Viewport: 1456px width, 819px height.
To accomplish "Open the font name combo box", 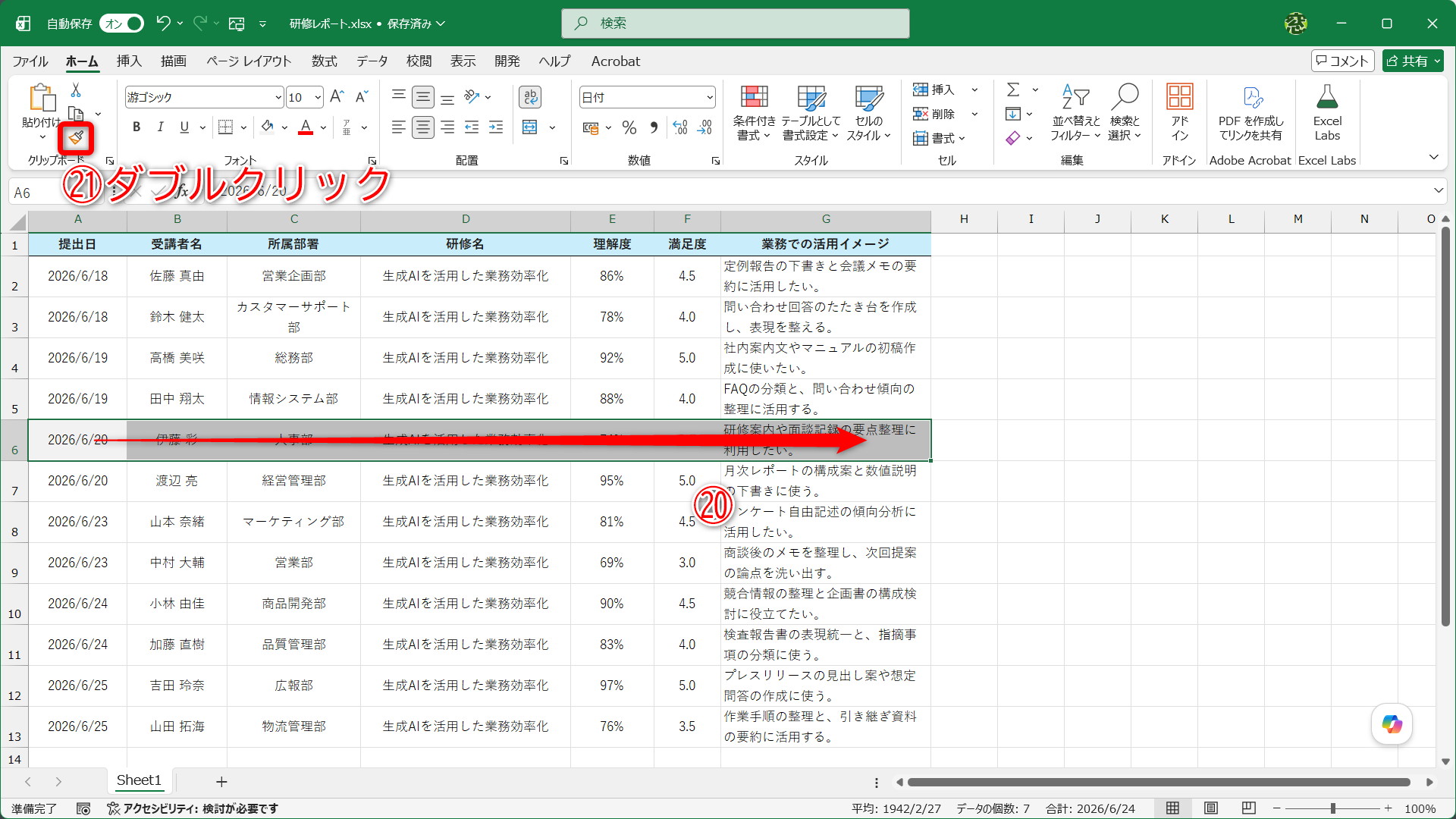I will [x=204, y=97].
